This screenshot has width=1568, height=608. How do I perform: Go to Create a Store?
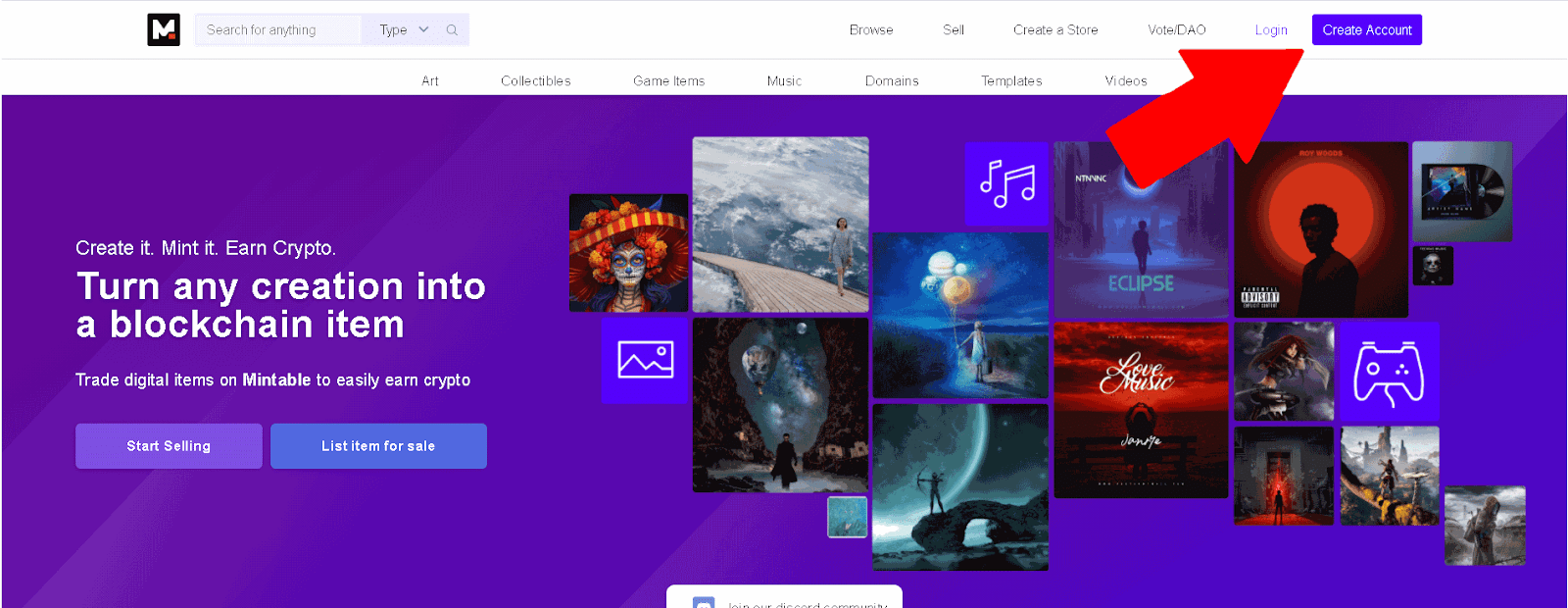1055,29
